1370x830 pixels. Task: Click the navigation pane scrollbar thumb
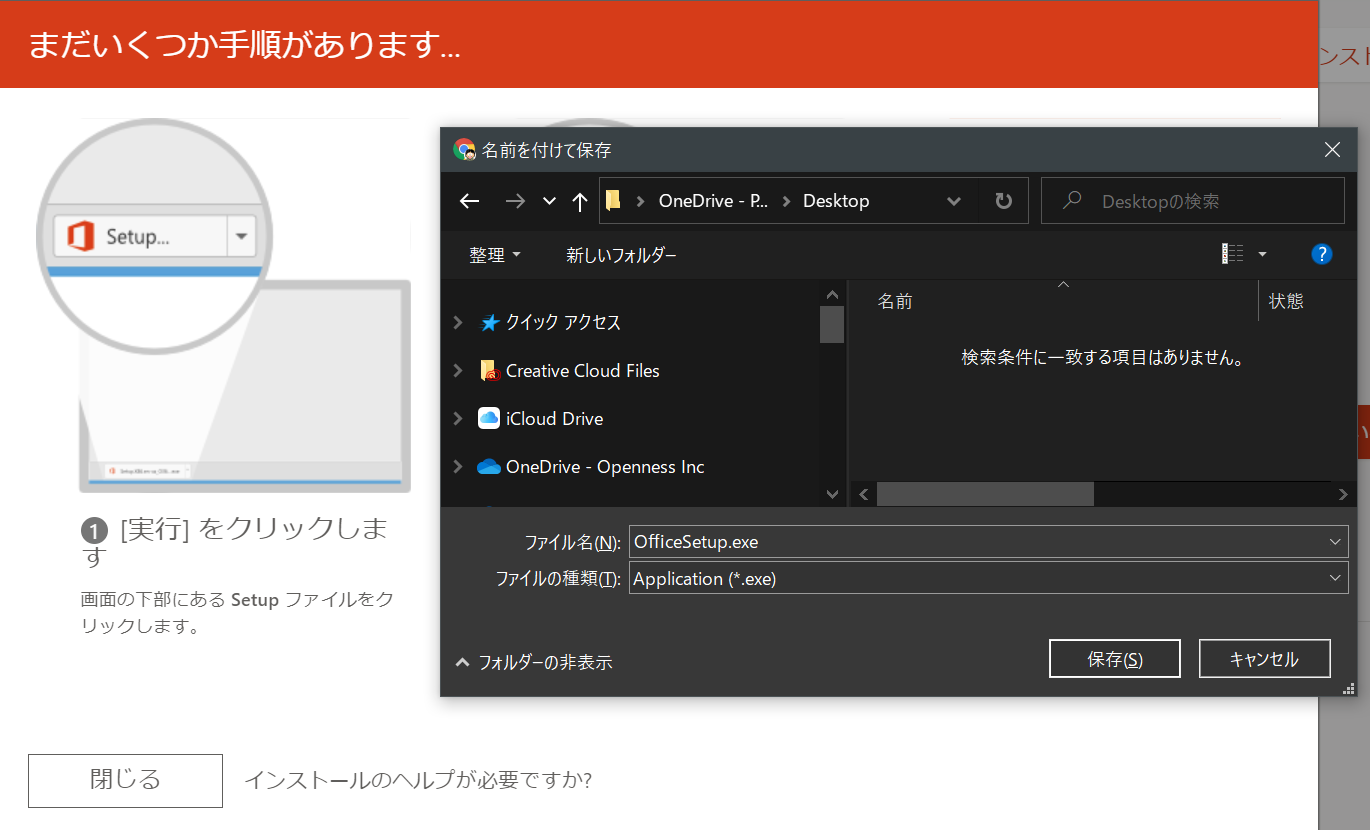[x=832, y=324]
